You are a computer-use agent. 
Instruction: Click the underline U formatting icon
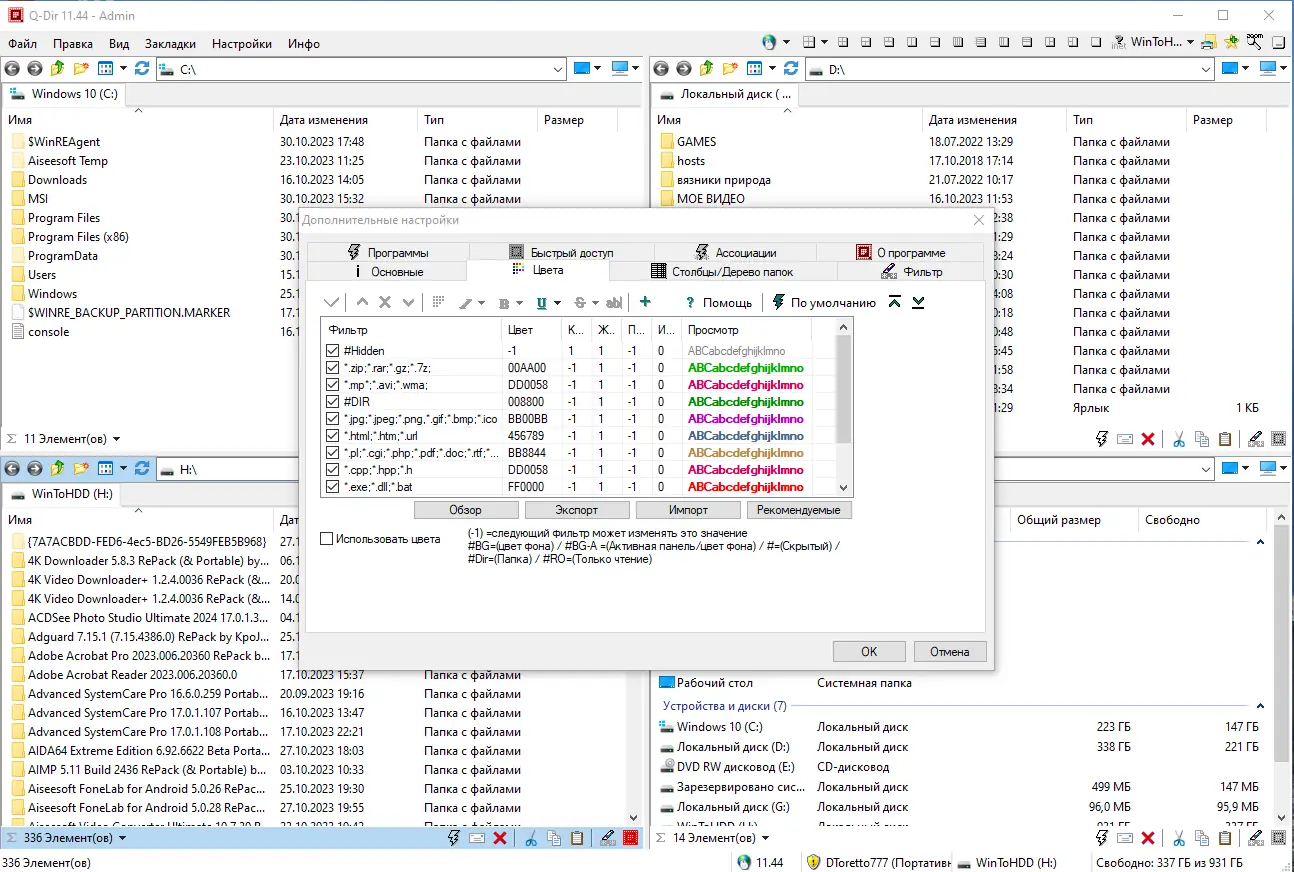coord(542,302)
